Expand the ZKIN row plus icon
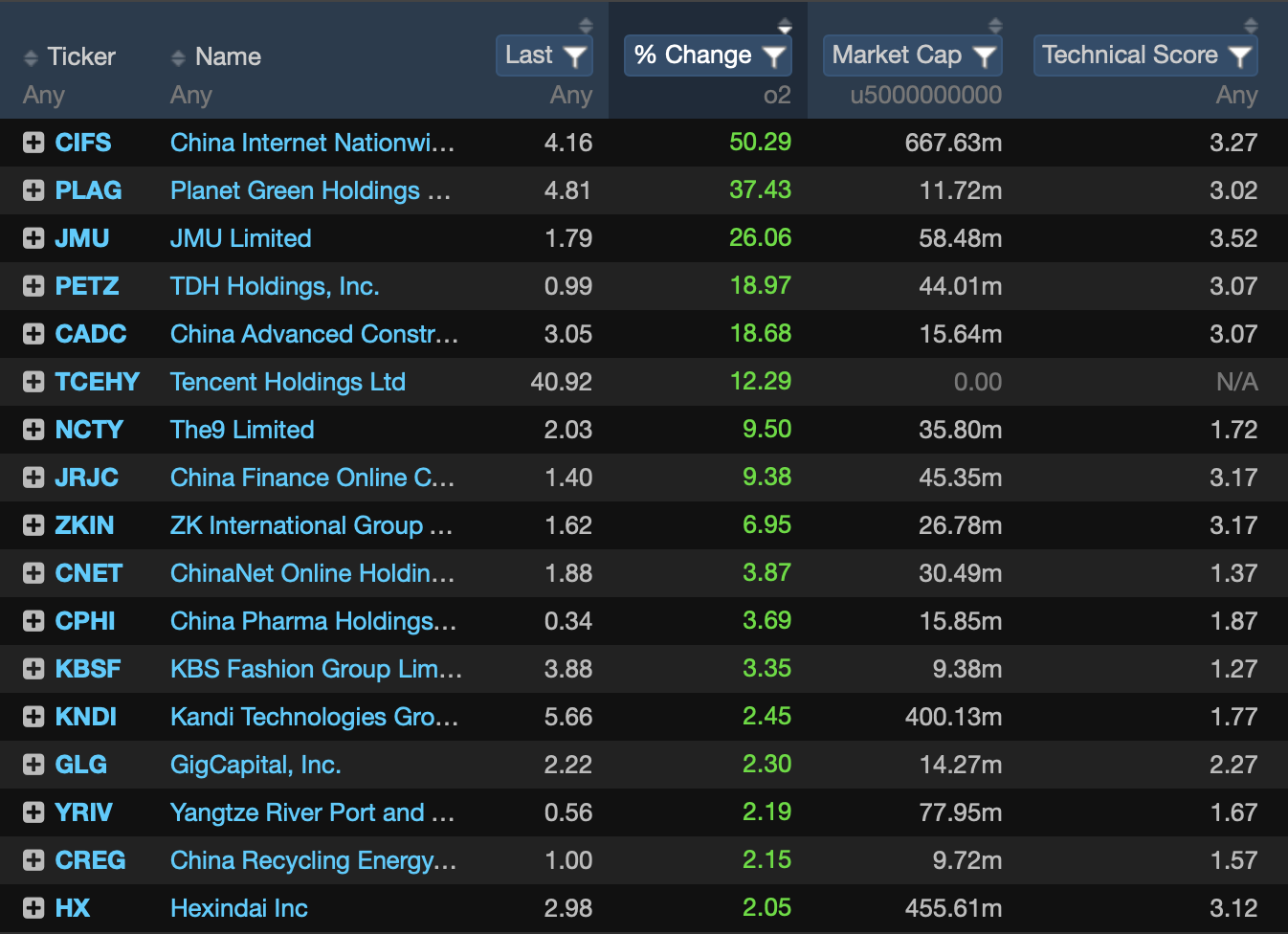 [x=33, y=525]
